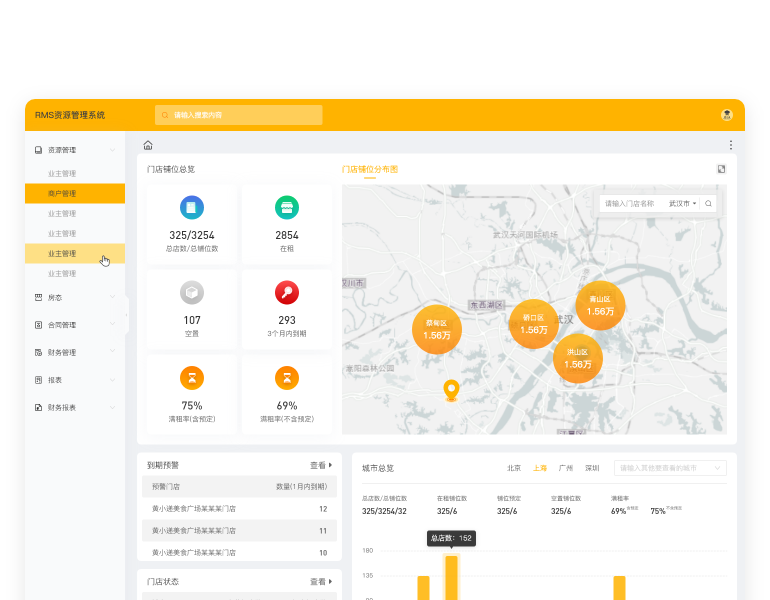The width and height of the screenshot is (770, 600).
Task: Open the other-city dropdown in 城市总览
Action: [x=670, y=467]
